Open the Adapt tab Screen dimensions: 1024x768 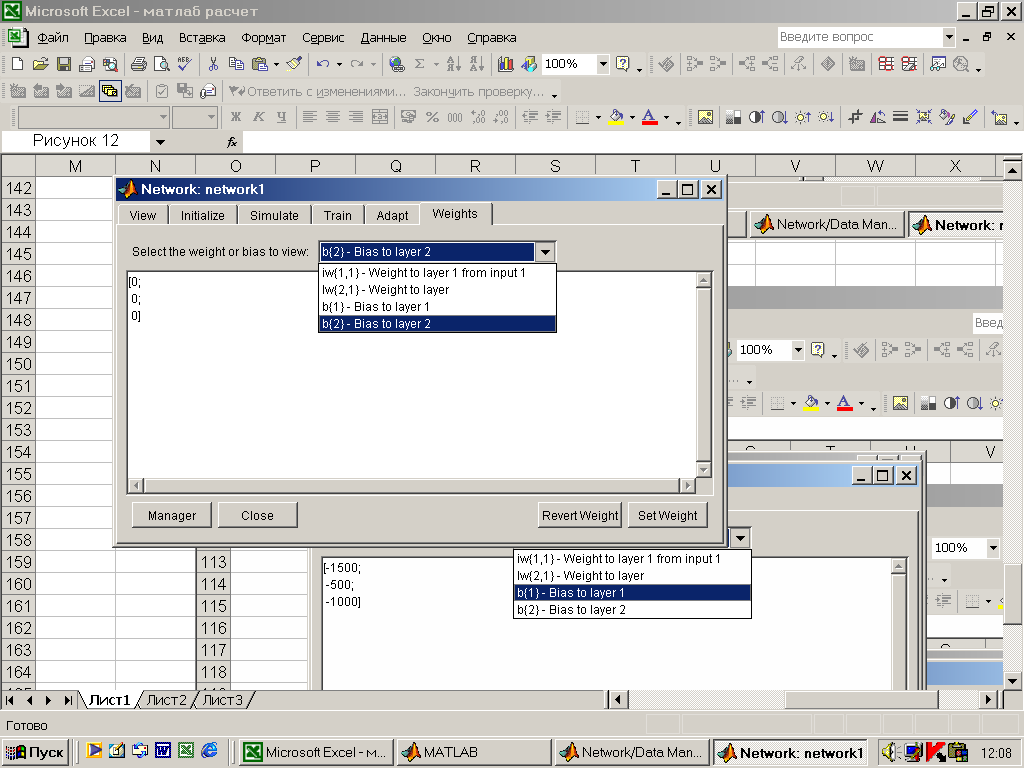pos(392,216)
